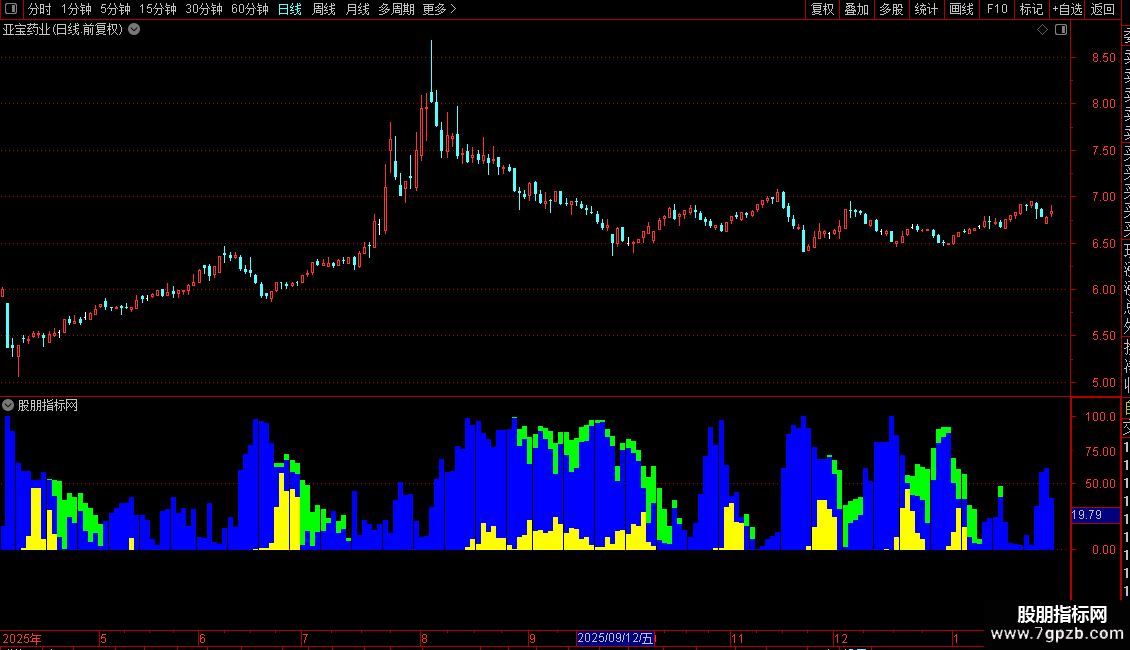Open the 复权 adjustment option

822,9
